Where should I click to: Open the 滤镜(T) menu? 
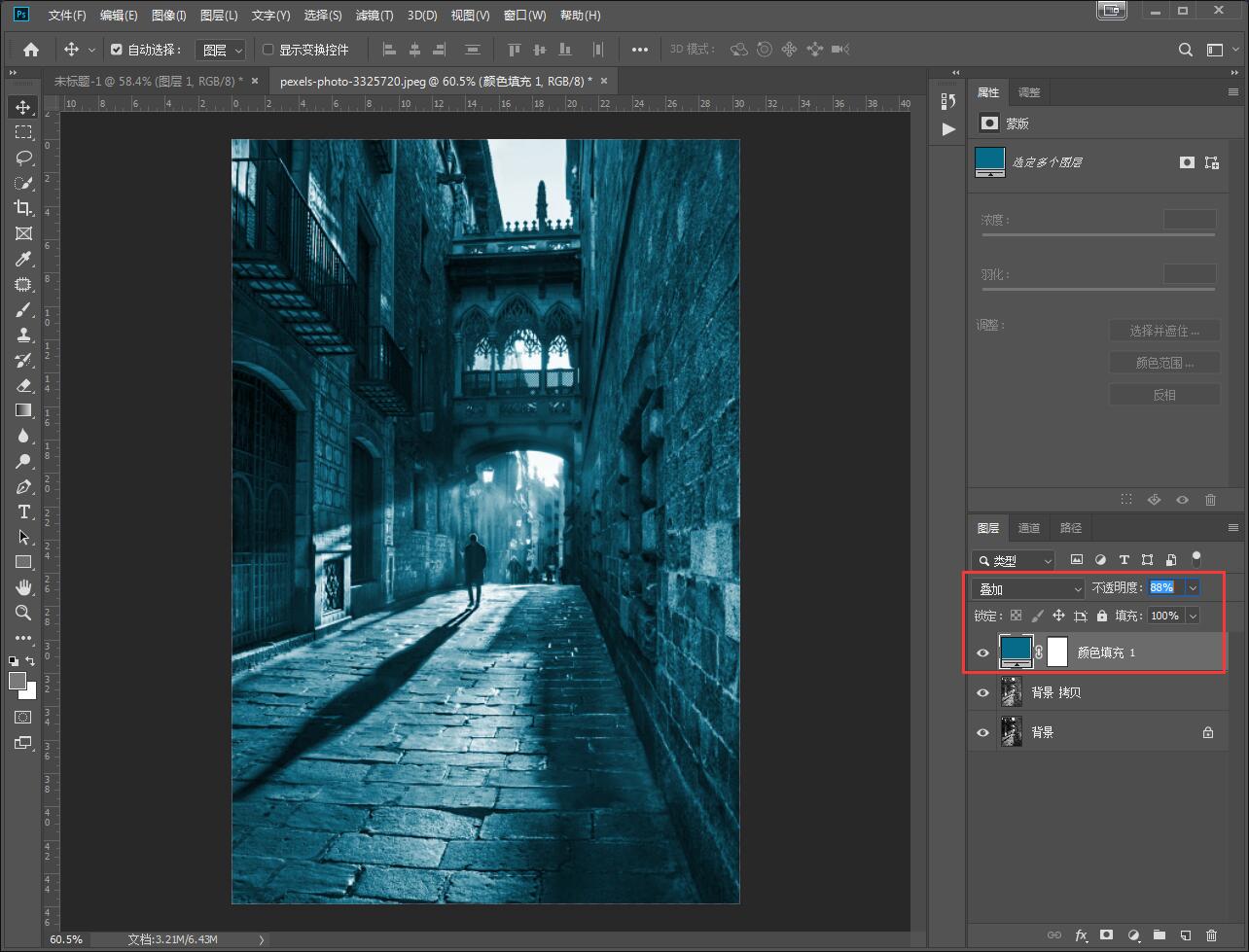tap(375, 16)
